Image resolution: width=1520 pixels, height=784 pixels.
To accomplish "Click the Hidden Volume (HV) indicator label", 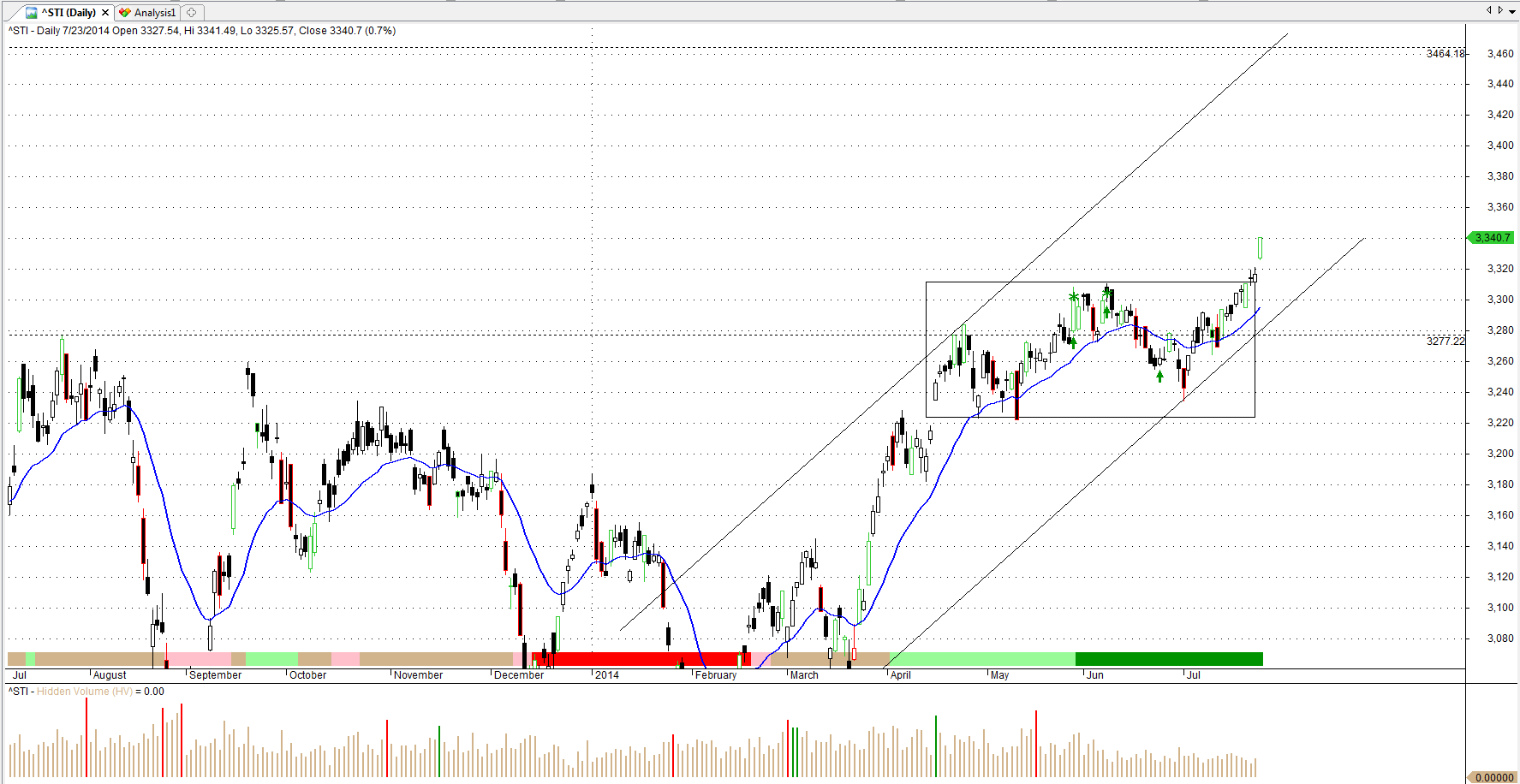I will click(x=85, y=692).
